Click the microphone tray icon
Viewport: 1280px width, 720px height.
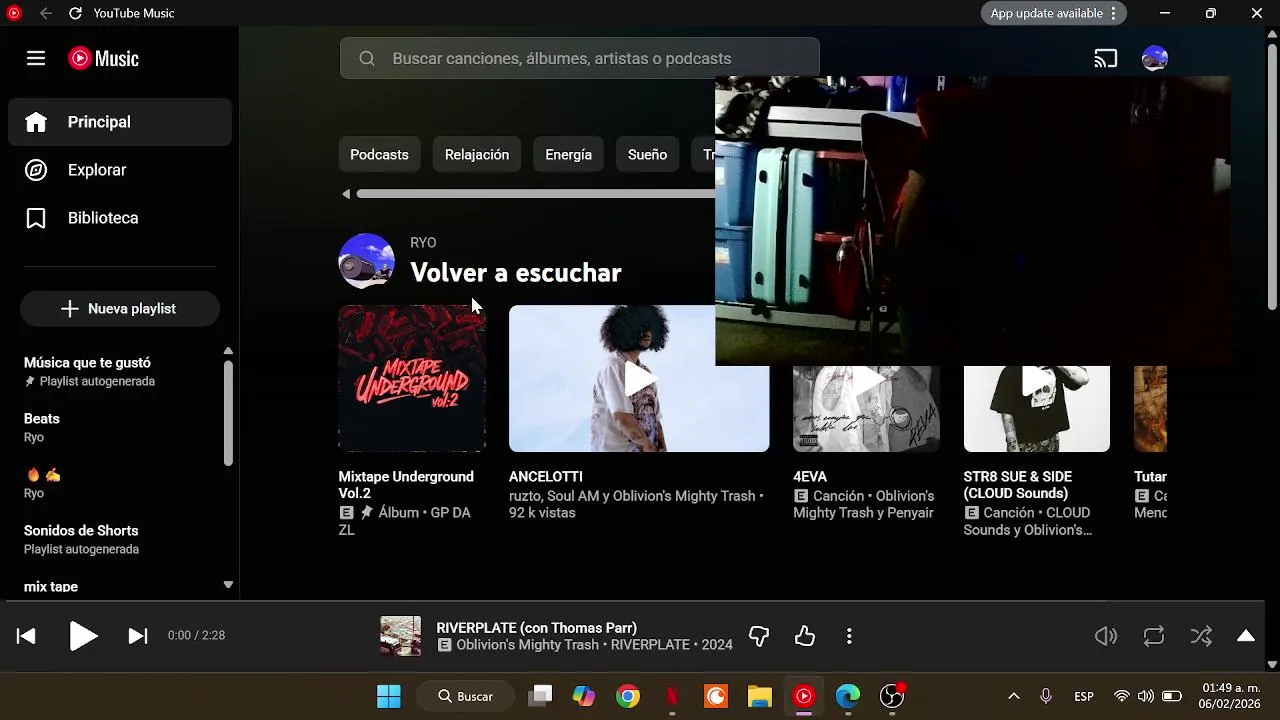click(x=1046, y=696)
